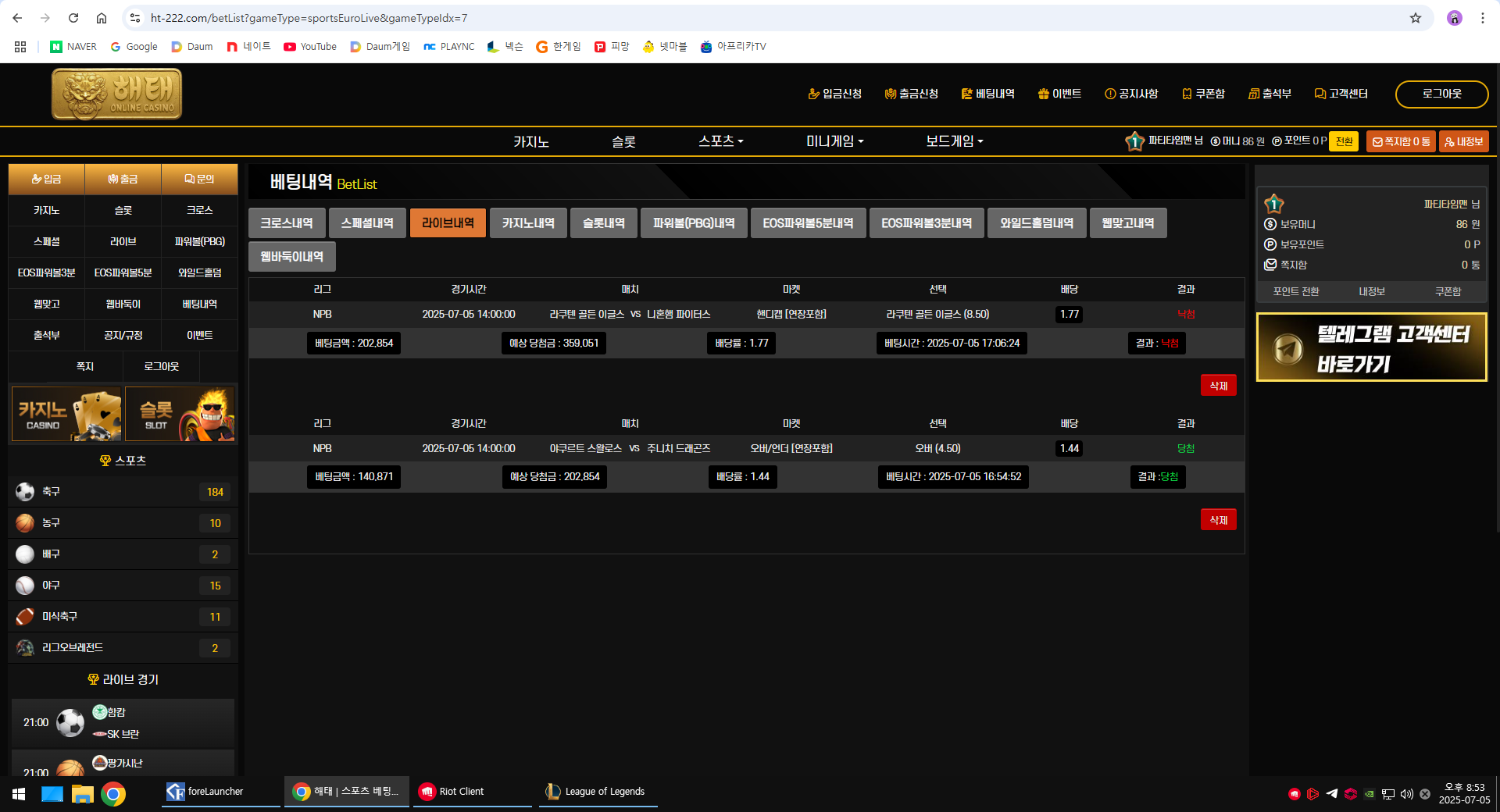Bookmark this page with star icon
Image resolution: width=1500 pixels, height=812 pixels.
(x=1416, y=18)
